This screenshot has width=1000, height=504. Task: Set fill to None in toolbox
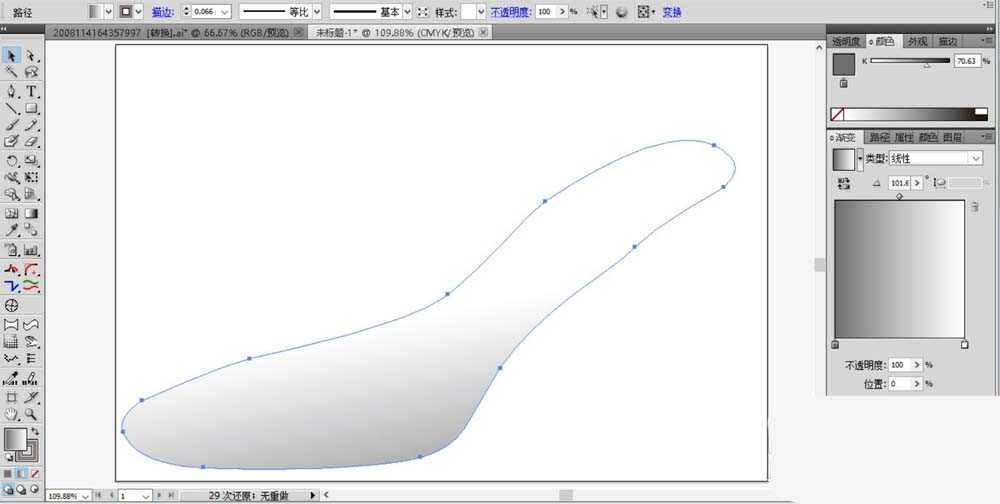point(35,474)
